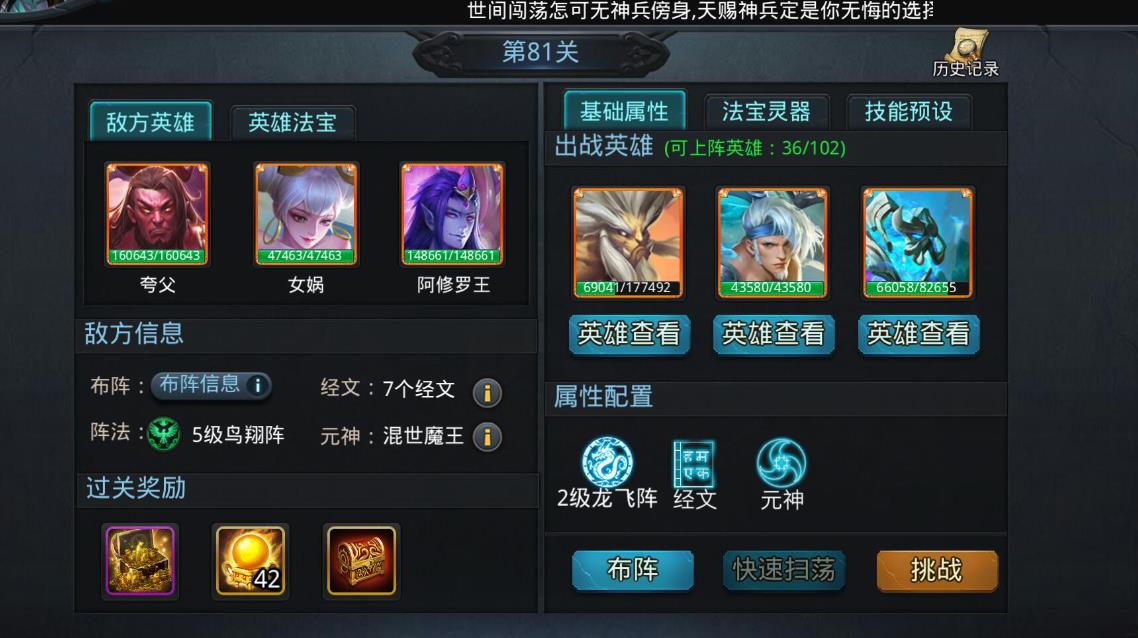Select the 敌方英雄 tab
This screenshot has width=1138, height=638.
[x=151, y=121]
